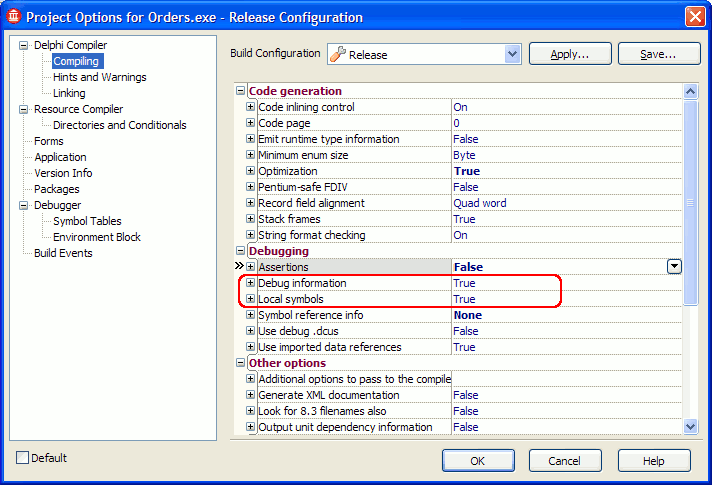Viewport: 712px width, 485px height.
Task: Select Hints and Warnings in the tree
Action: pos(99,77)
